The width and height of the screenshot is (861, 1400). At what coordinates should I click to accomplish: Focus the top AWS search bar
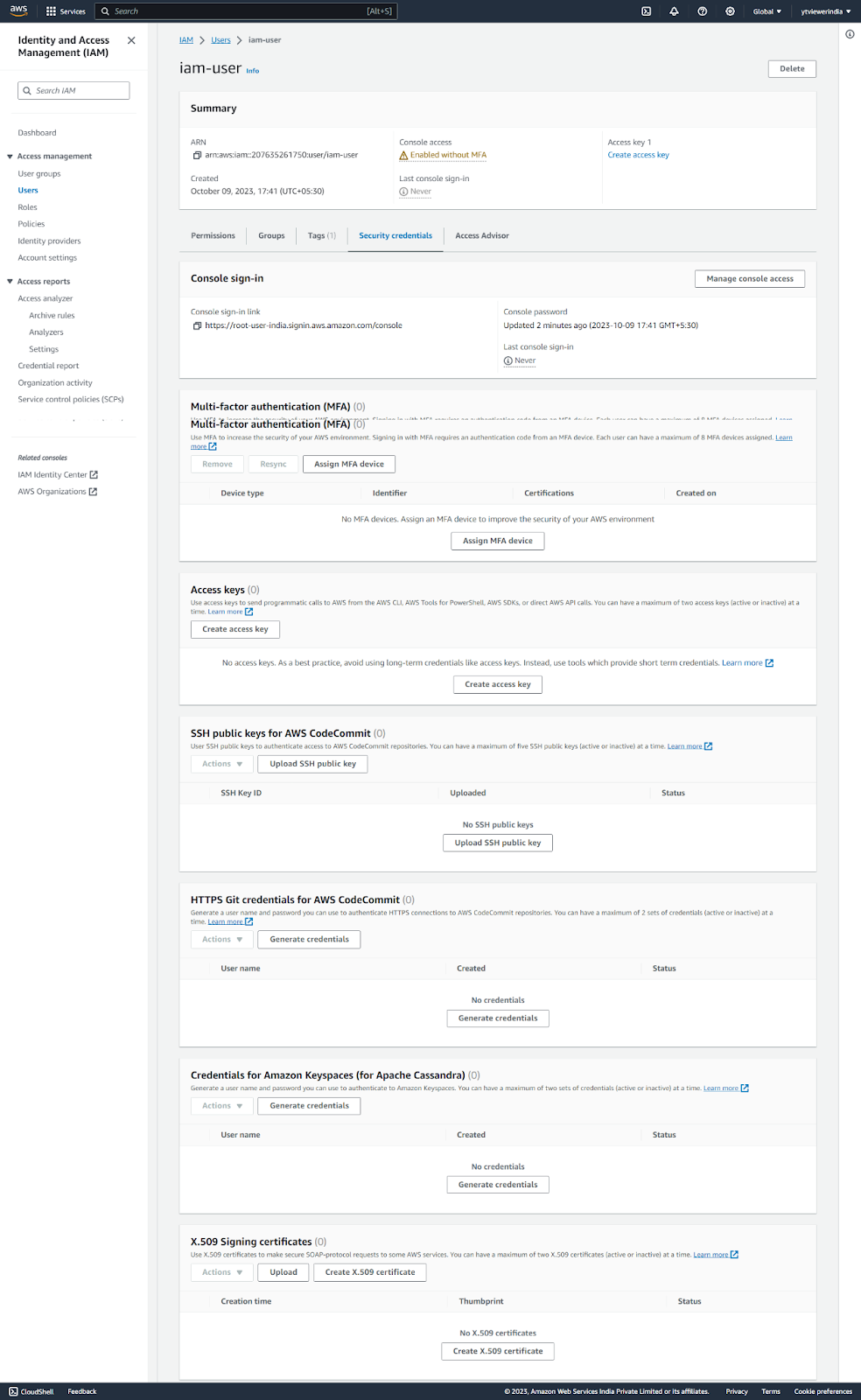point(245,11)
